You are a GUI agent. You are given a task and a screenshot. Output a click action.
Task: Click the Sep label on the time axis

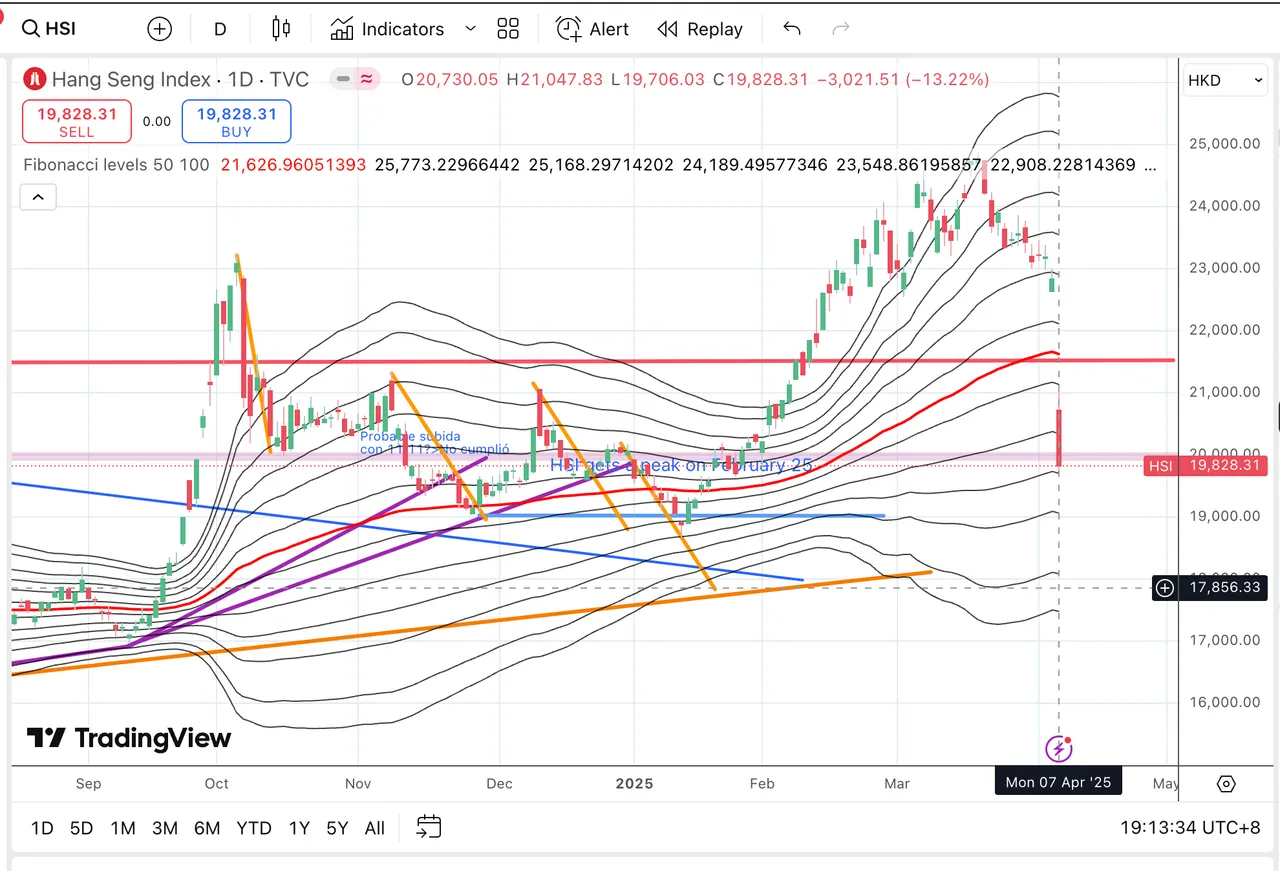coord(88,783)
